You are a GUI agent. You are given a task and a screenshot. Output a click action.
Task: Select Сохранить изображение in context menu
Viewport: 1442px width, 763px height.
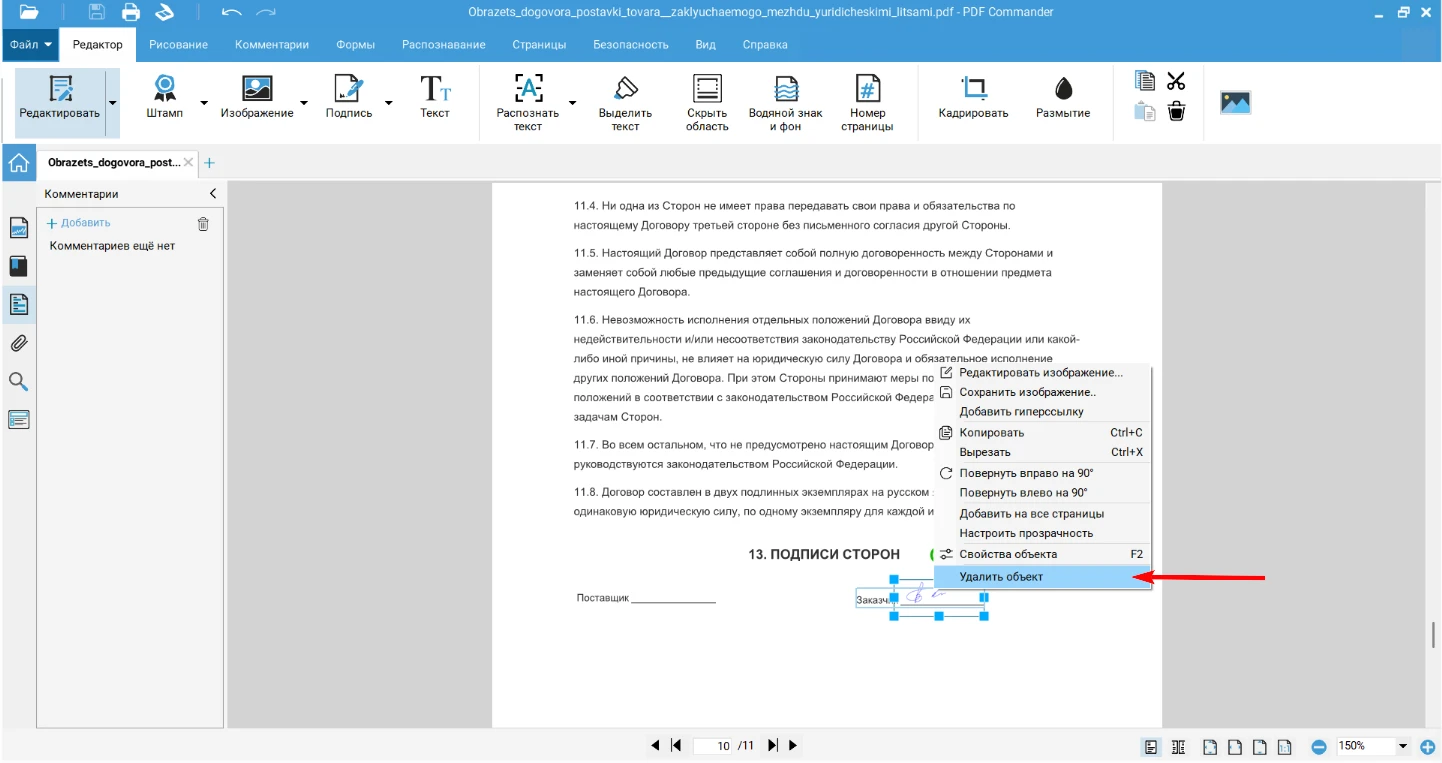click(1027, 392)
